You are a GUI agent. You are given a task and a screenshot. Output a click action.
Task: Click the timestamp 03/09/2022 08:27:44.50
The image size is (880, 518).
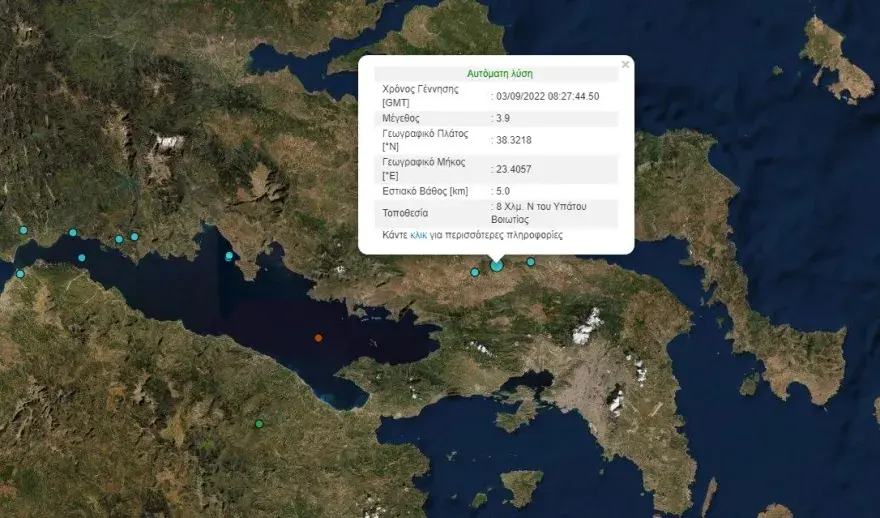click(548, 96)
